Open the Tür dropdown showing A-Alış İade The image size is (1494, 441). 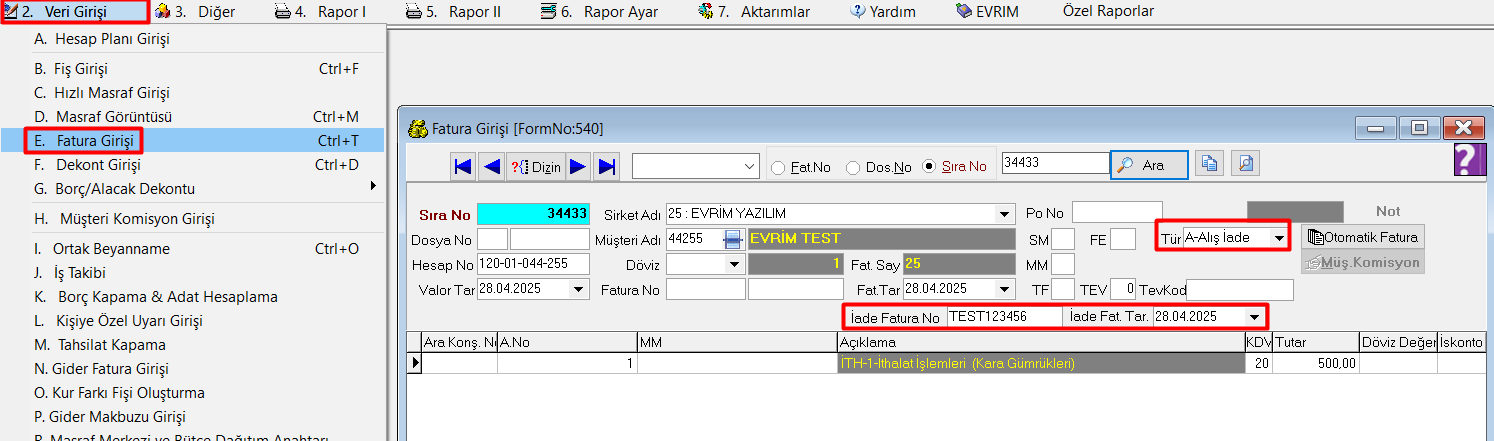coord(1278,238)
